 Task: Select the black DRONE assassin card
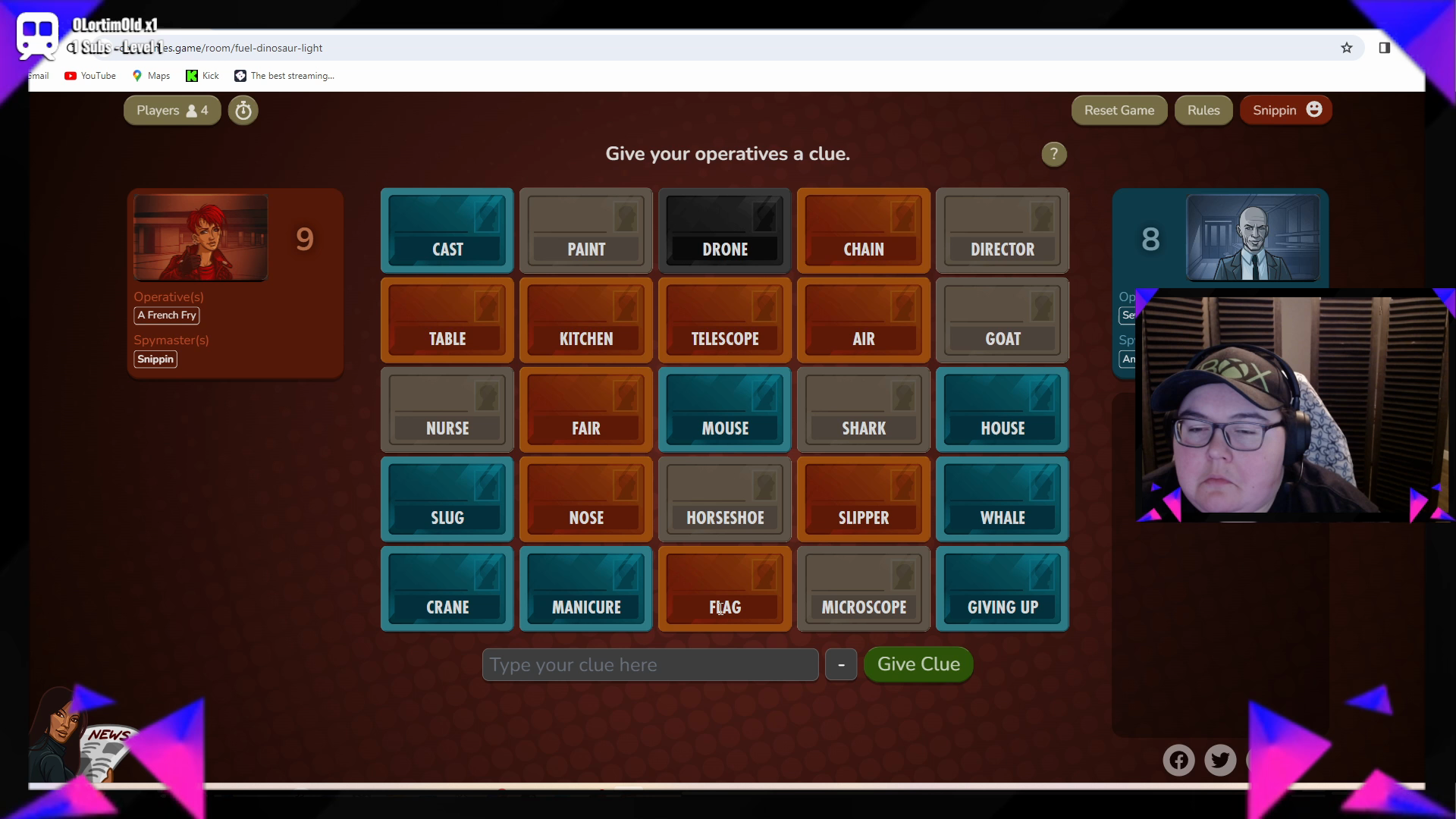[725, 231]
